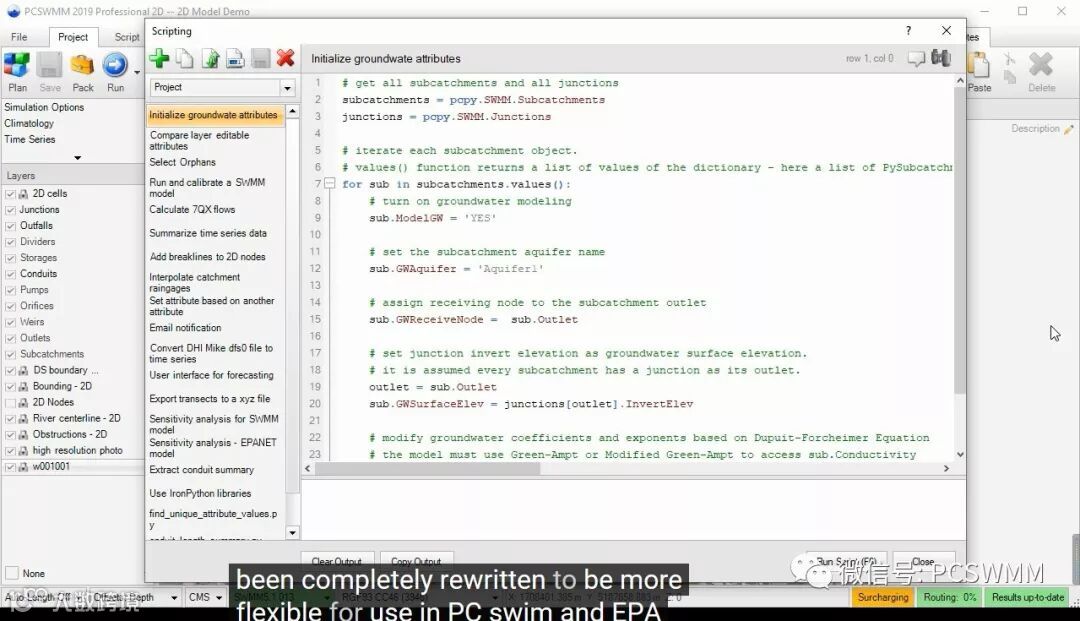Toggle the Subcatchments layer checkbox
The height and width of the screenshot is (621, 1080).
coord(10,355)
